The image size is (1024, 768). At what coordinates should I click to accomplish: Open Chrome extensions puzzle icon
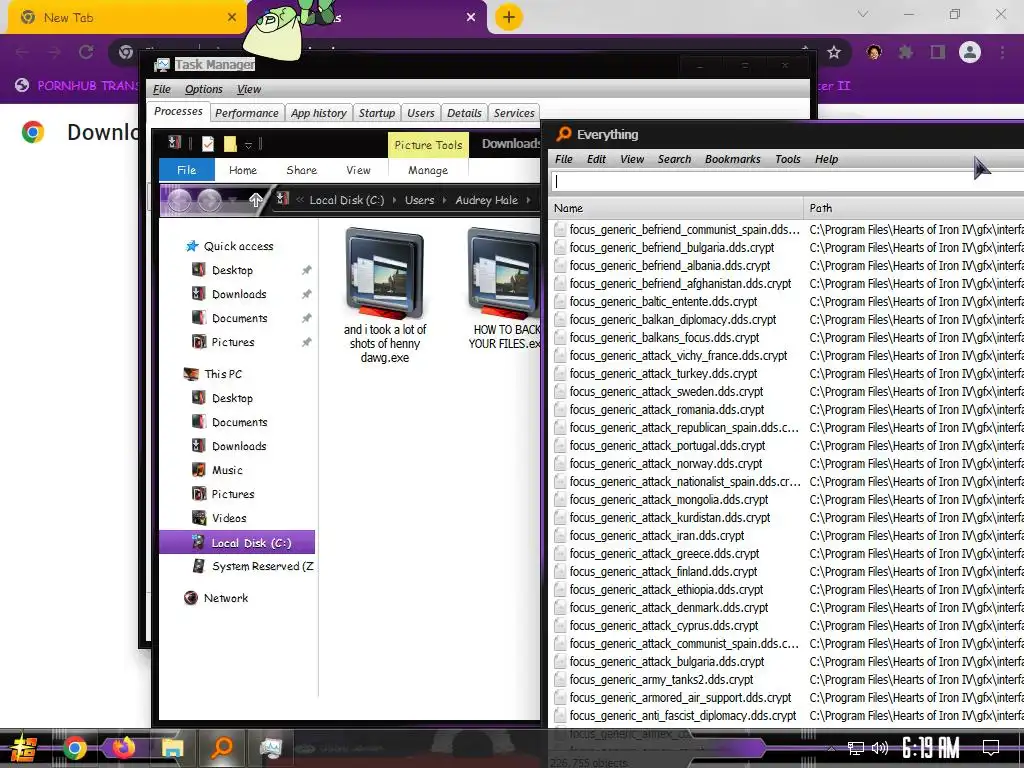click(906, 52)
